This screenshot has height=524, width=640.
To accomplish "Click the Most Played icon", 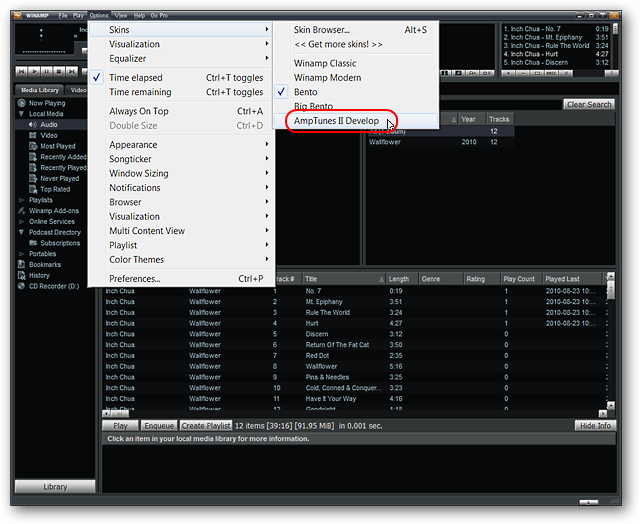I will (33, 146).
